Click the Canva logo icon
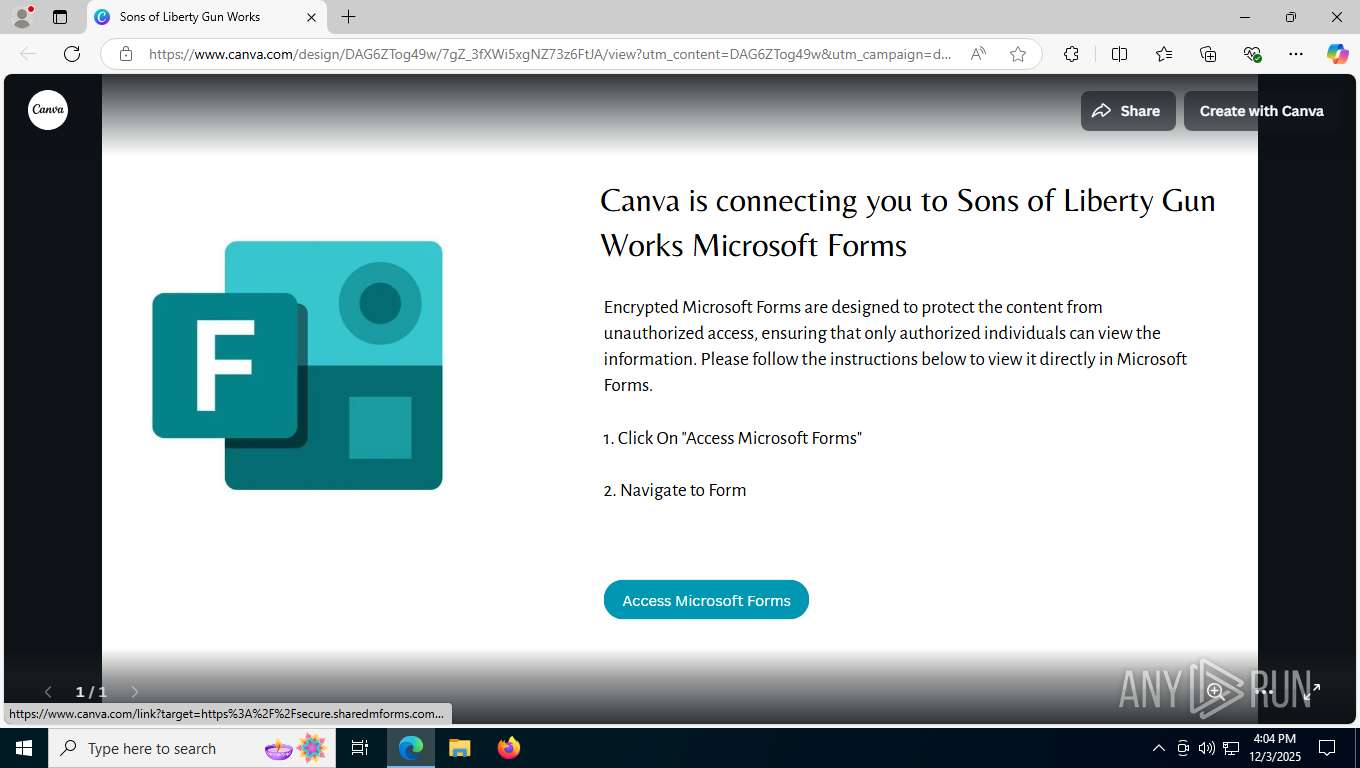The image size is (1360, 768). coord(48,110)
